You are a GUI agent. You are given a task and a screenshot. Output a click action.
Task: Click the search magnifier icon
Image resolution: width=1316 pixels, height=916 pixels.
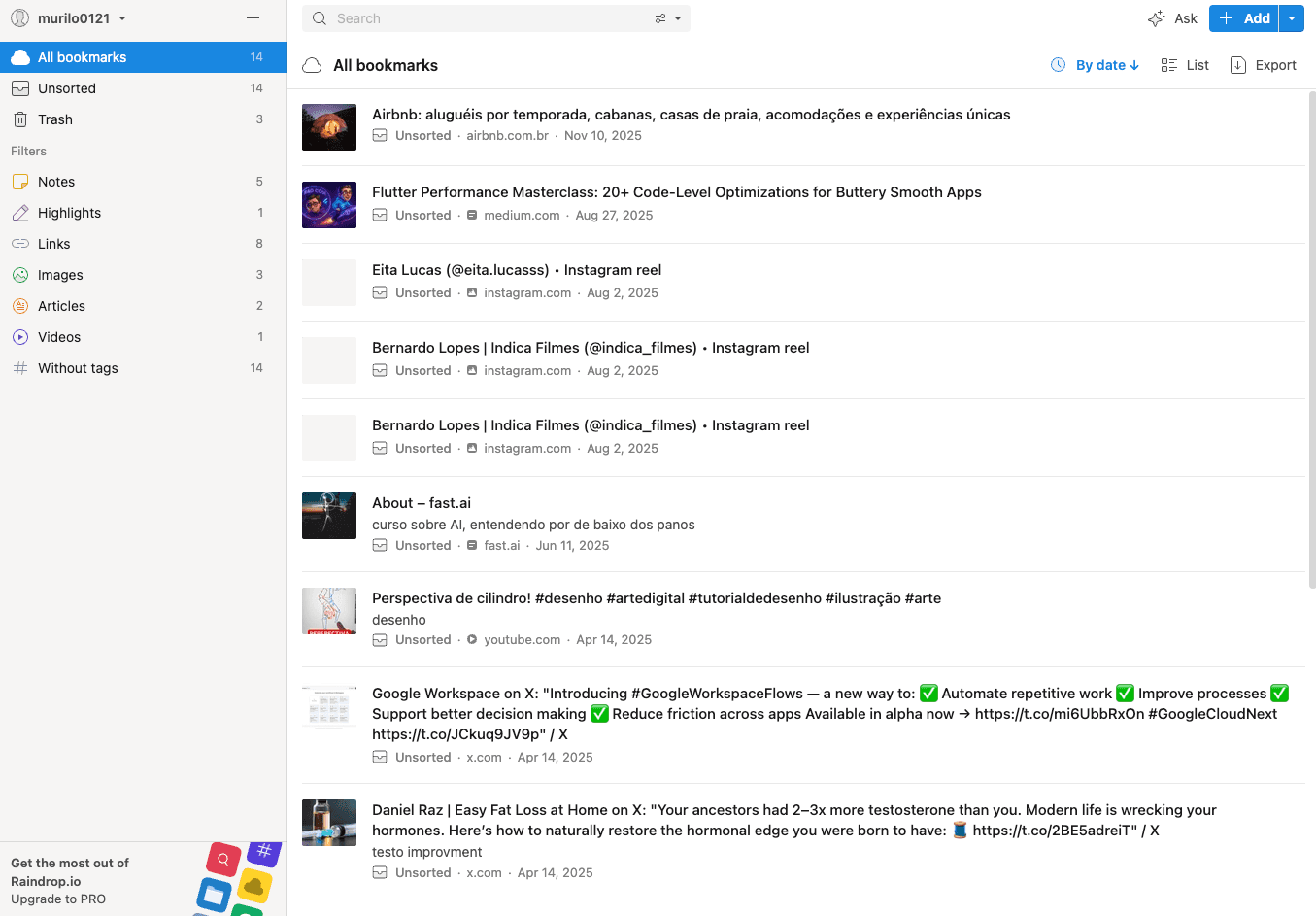point(320,18)
